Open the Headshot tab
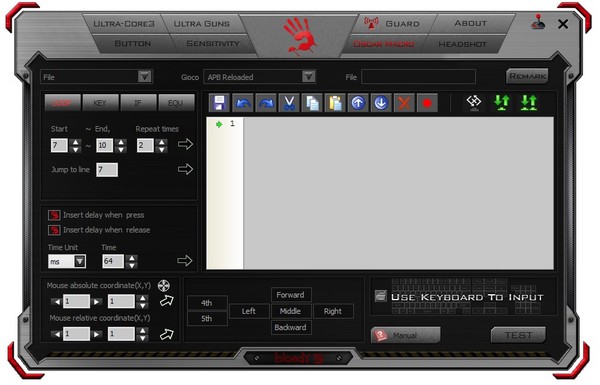 pos(462,44)
